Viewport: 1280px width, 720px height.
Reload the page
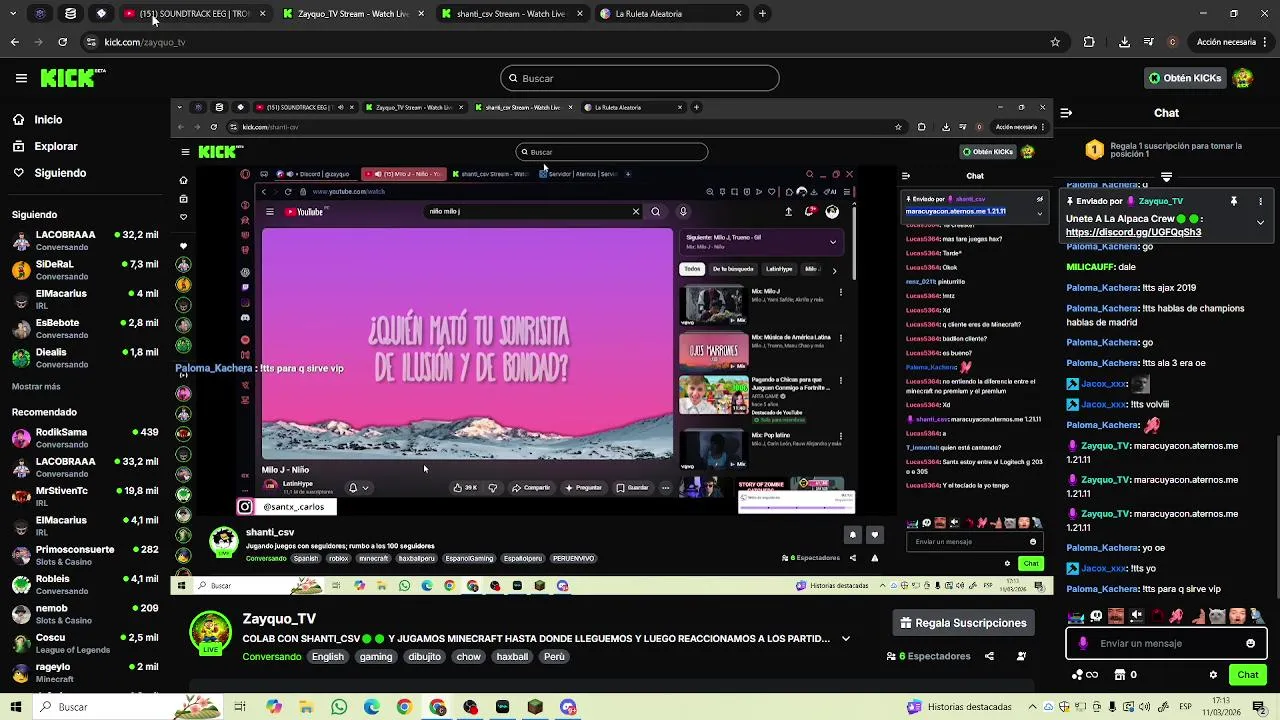(x=62, y=42)
